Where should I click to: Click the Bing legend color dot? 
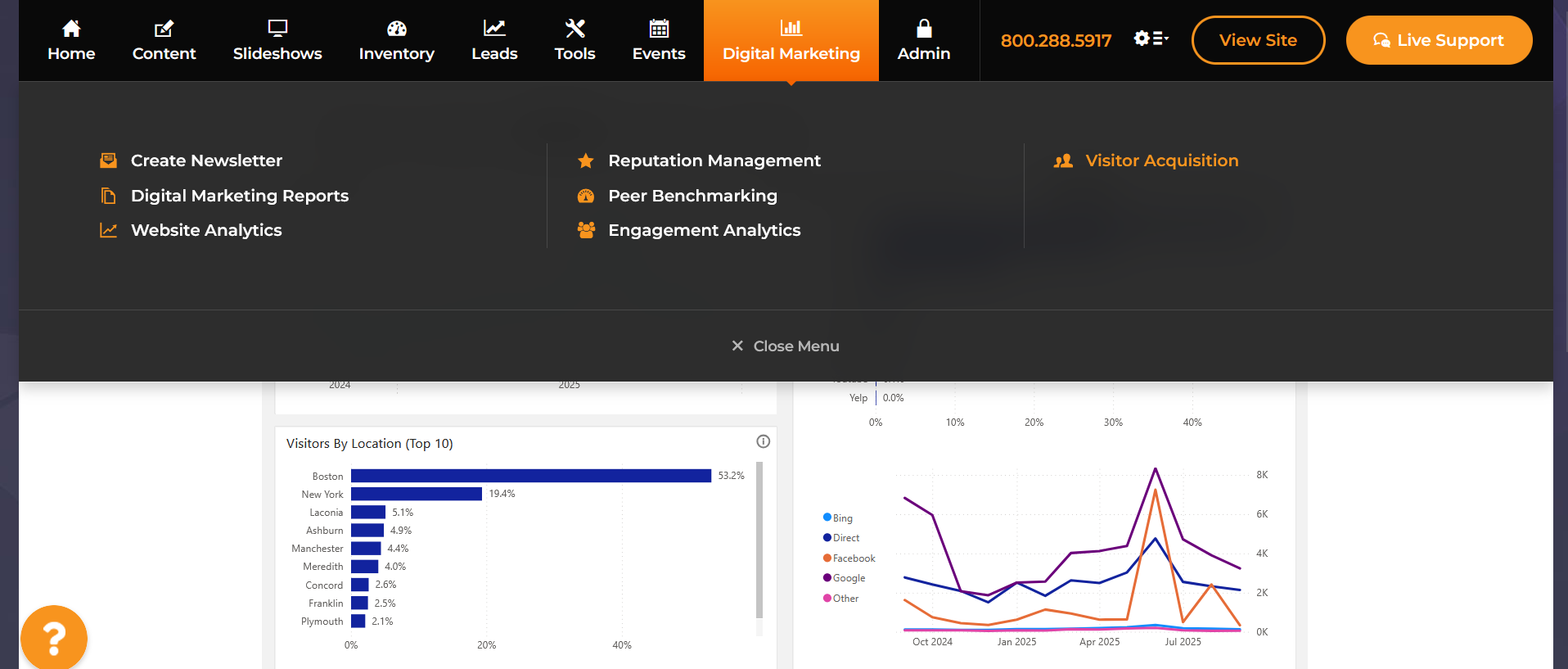click(x=827, y=518)
